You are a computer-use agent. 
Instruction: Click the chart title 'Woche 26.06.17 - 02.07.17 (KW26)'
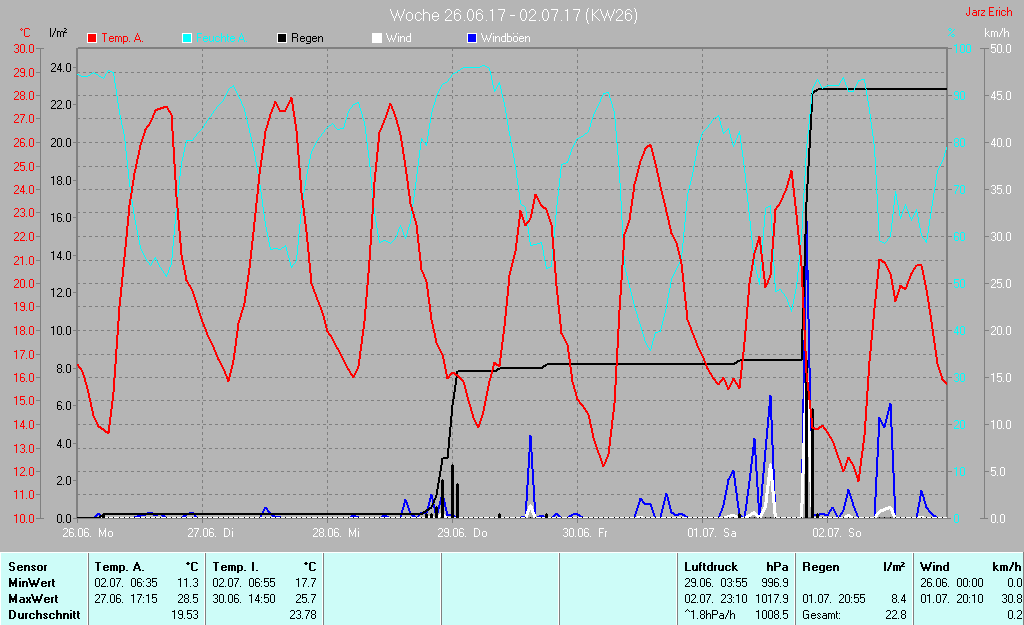[x=513, y=15]
